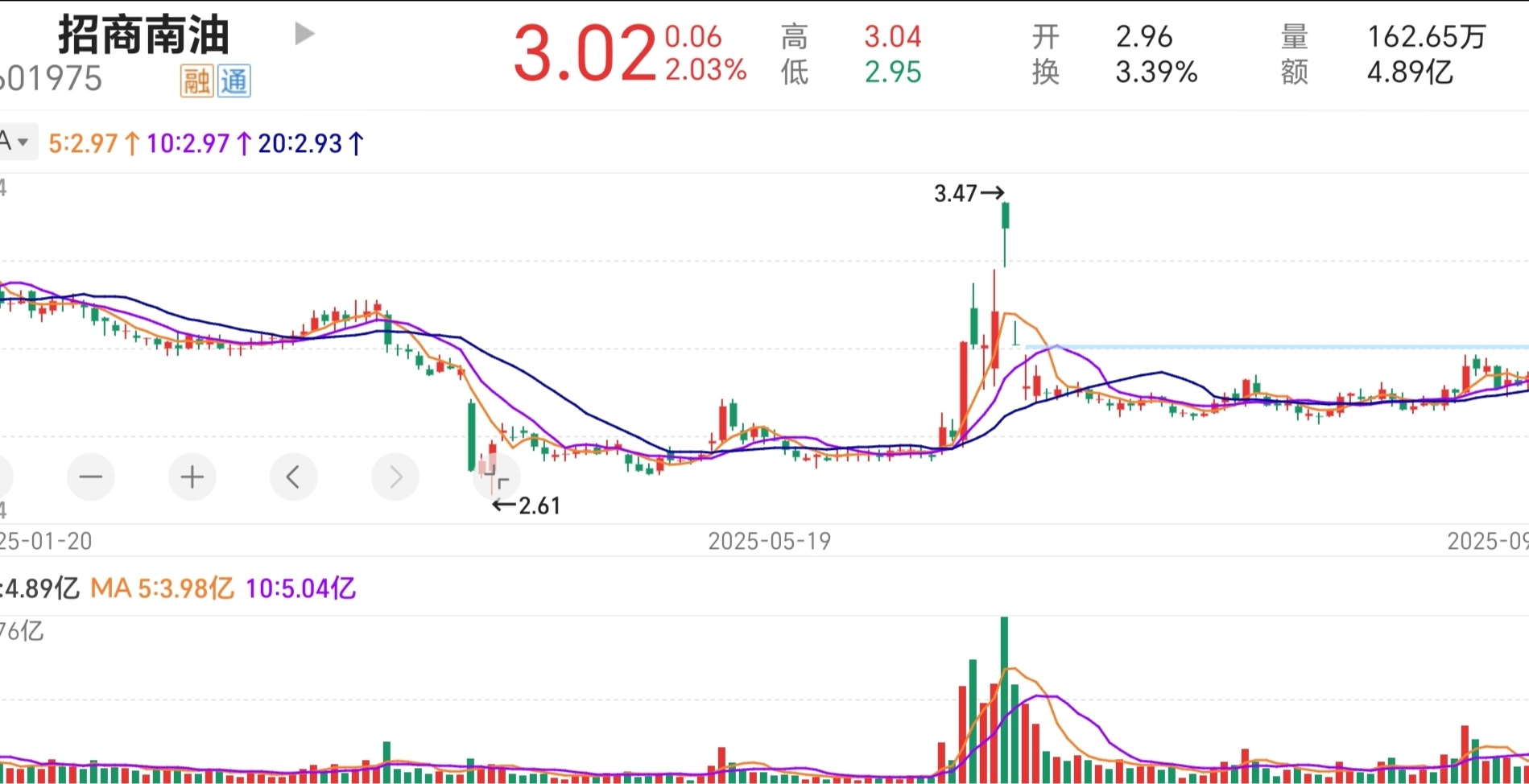Move chart right with the forward chevron
The width and height of the screenshot is (1529, 784).
tap(395, 477)
